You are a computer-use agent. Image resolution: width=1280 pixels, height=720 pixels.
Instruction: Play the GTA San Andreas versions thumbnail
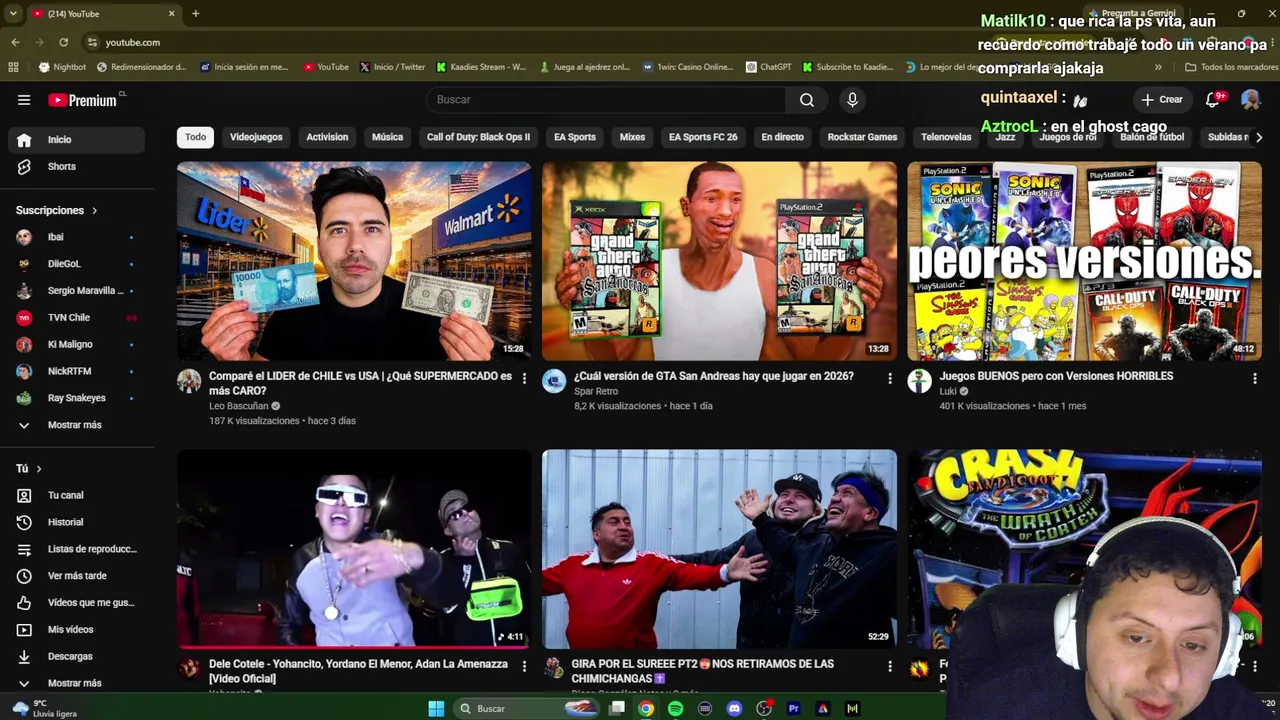[x=719, y=261]
